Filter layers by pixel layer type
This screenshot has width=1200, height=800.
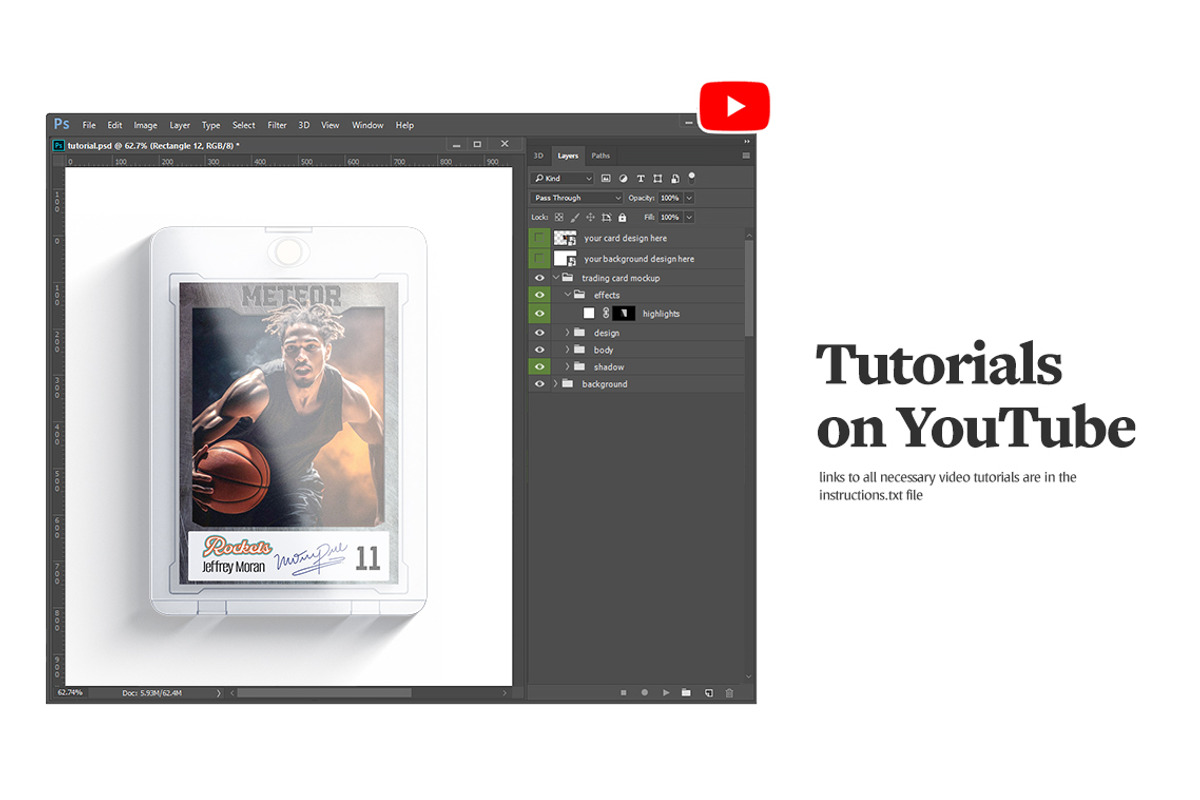606,178
